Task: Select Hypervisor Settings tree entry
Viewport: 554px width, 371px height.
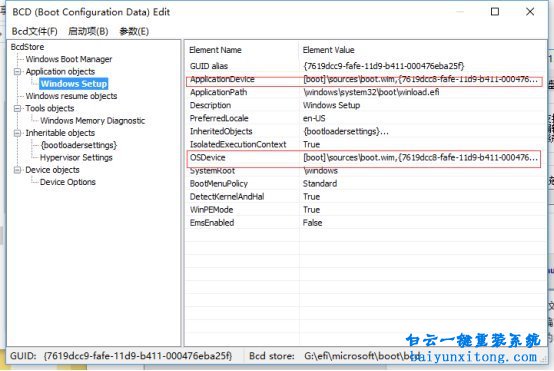Action: tap(76, 158)
